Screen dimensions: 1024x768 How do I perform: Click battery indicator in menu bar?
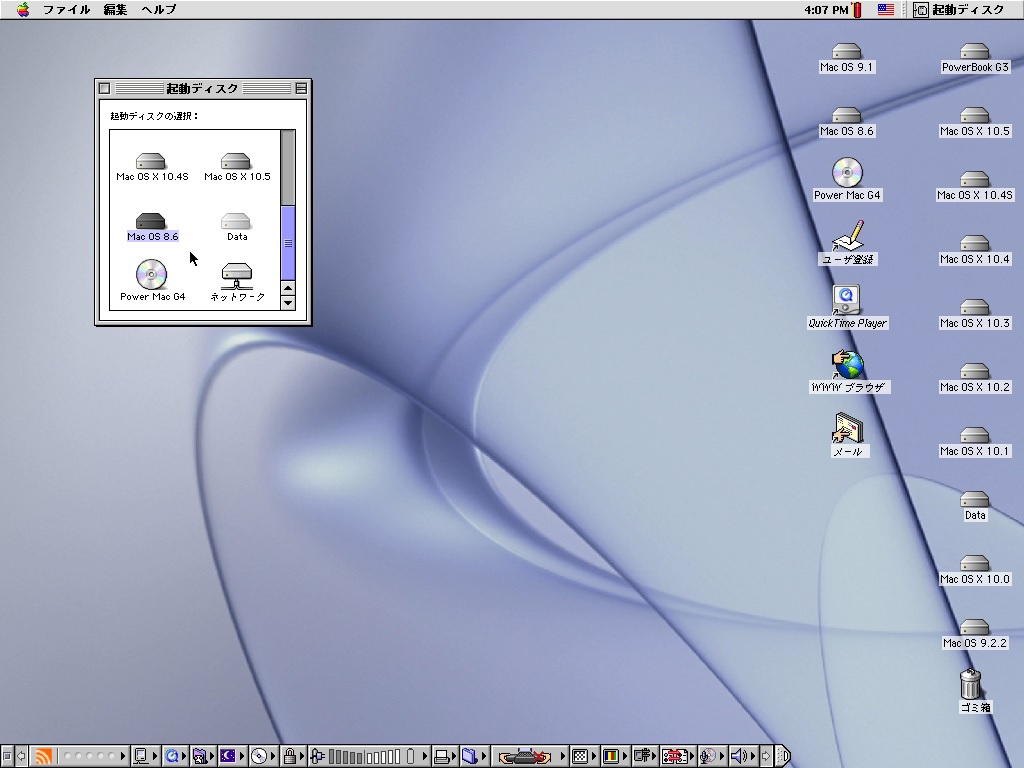(857, 9)
